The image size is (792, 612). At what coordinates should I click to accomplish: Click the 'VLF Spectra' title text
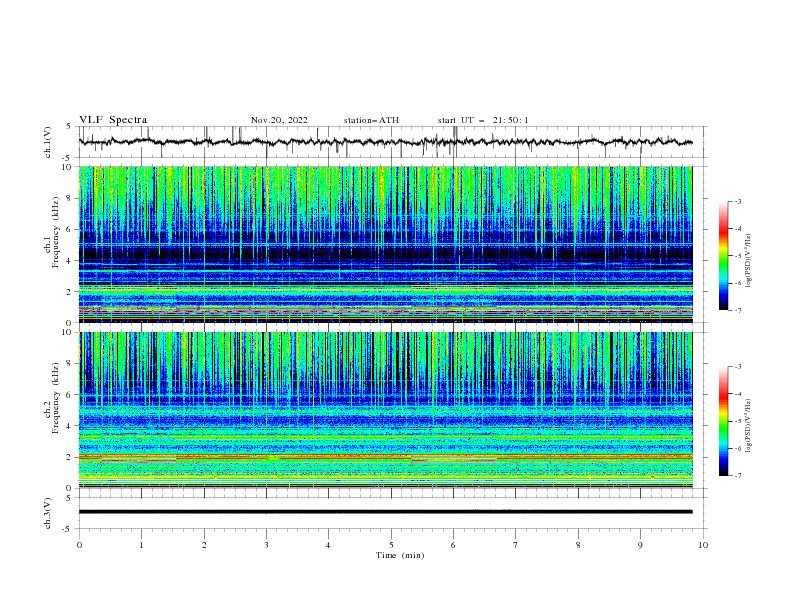113,120
